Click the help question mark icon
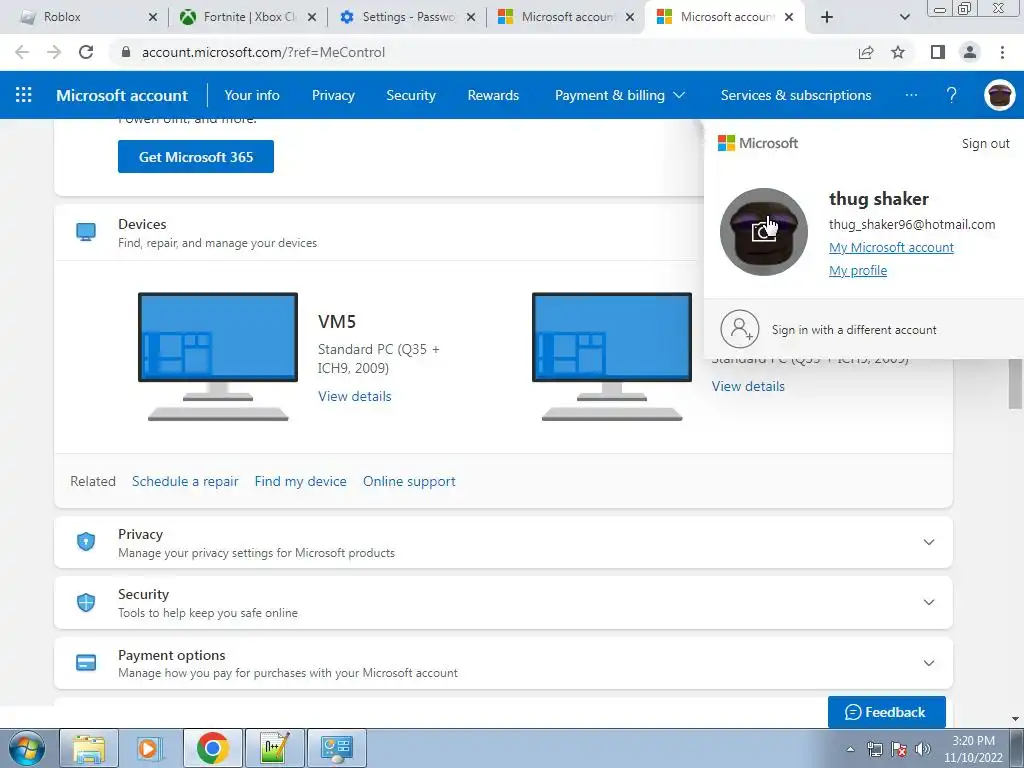The height and width of the screenshot is (768, 1024). 952,95
